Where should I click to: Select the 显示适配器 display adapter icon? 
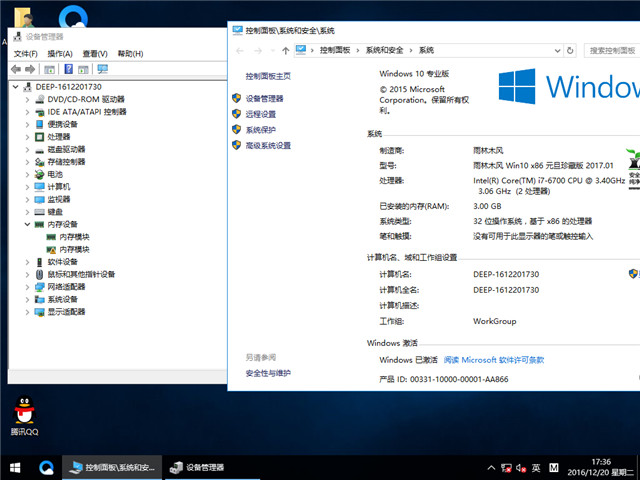(x=40, y=312)
